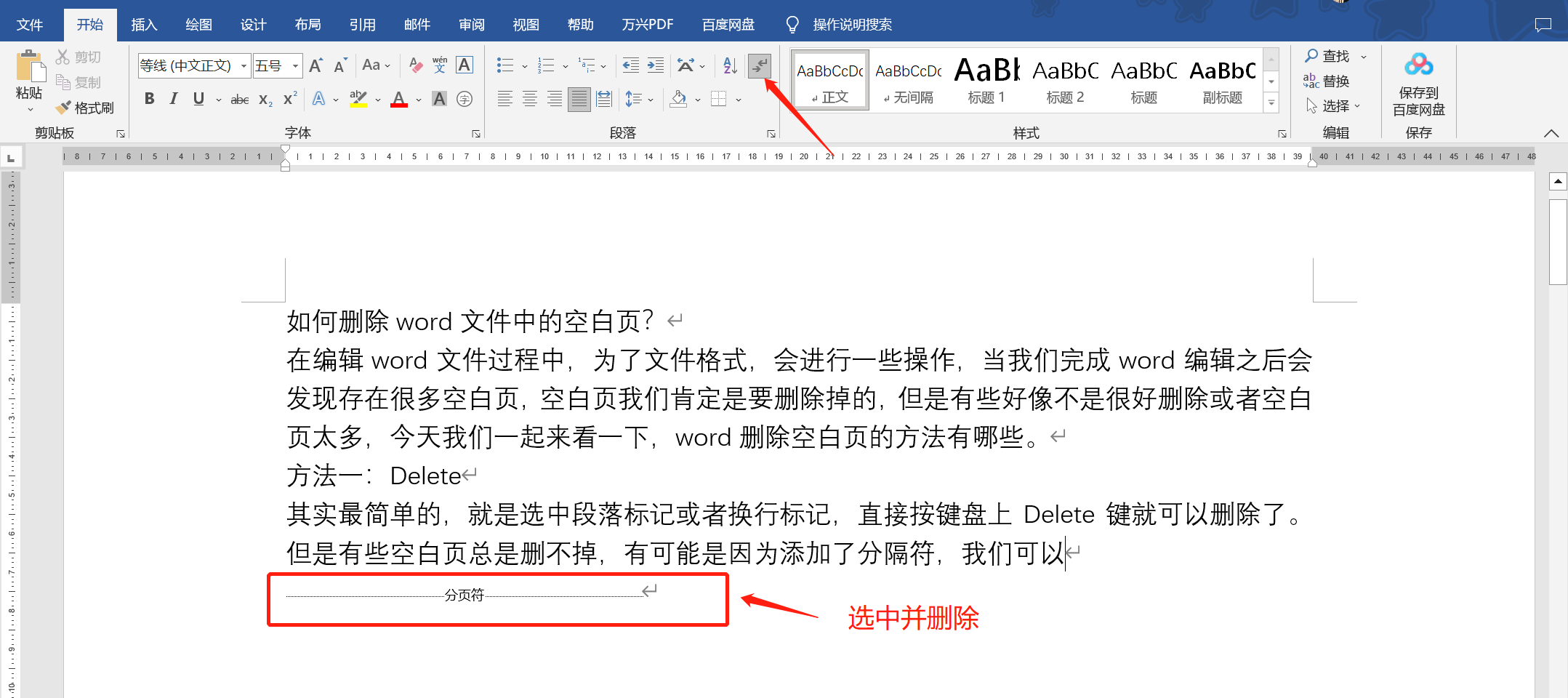Apply the 标题 1 style
The height and width of the screenshot is (698, 1568).
(x=986, y=79)
